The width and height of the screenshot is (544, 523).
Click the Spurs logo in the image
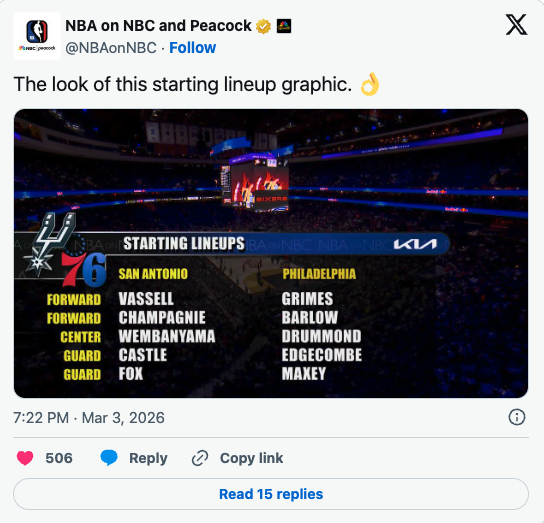point(50,244)
